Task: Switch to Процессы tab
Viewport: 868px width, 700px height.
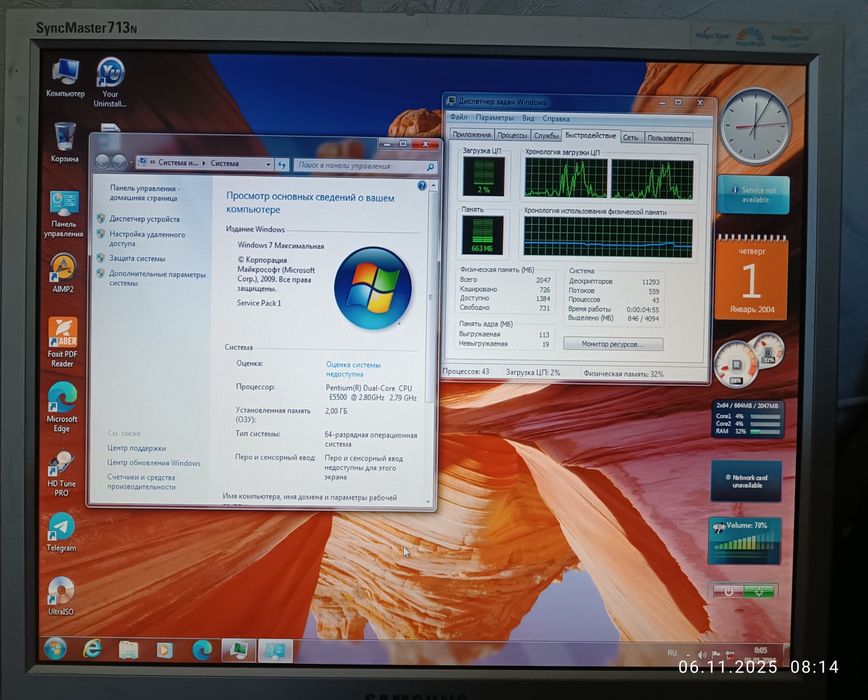Action: pos(512,135)
